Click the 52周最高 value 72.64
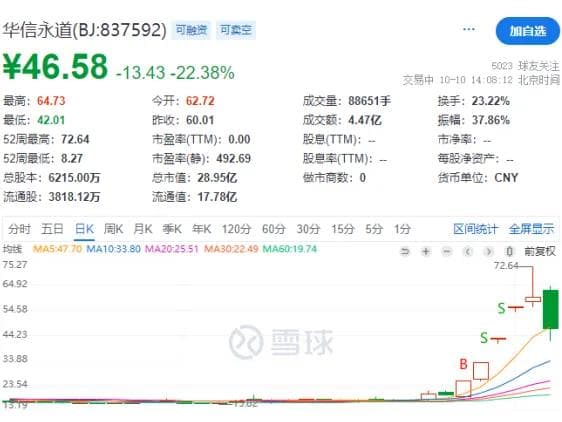Image resolution: width=562 pixels, height=422 pixels. coord(75,139)
